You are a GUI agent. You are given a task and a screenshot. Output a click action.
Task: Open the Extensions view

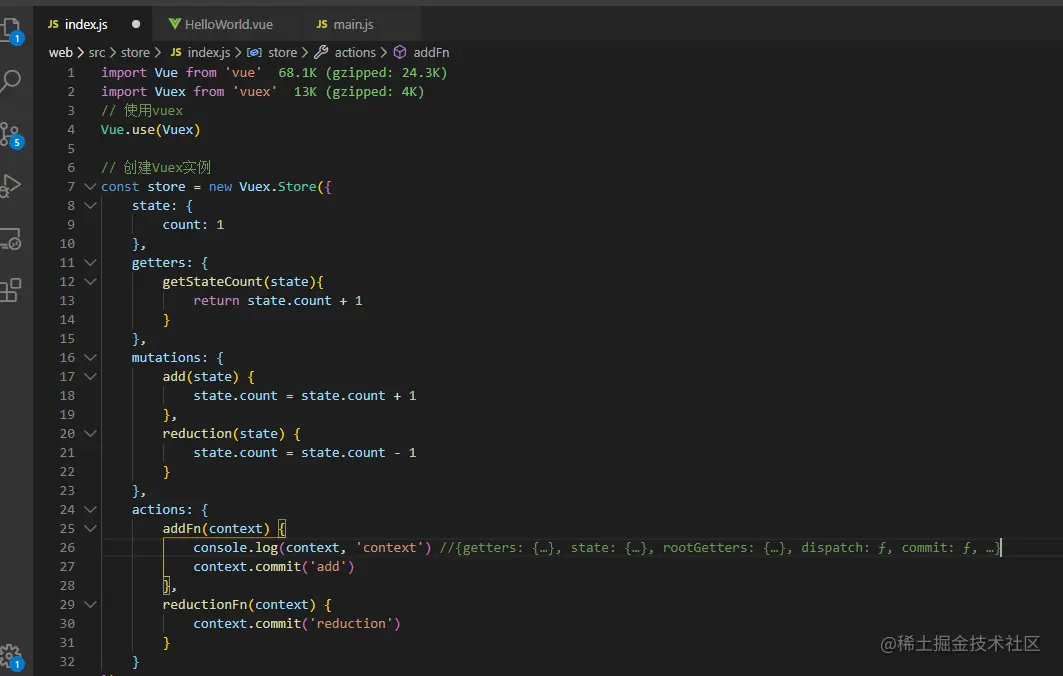(11, 290)
